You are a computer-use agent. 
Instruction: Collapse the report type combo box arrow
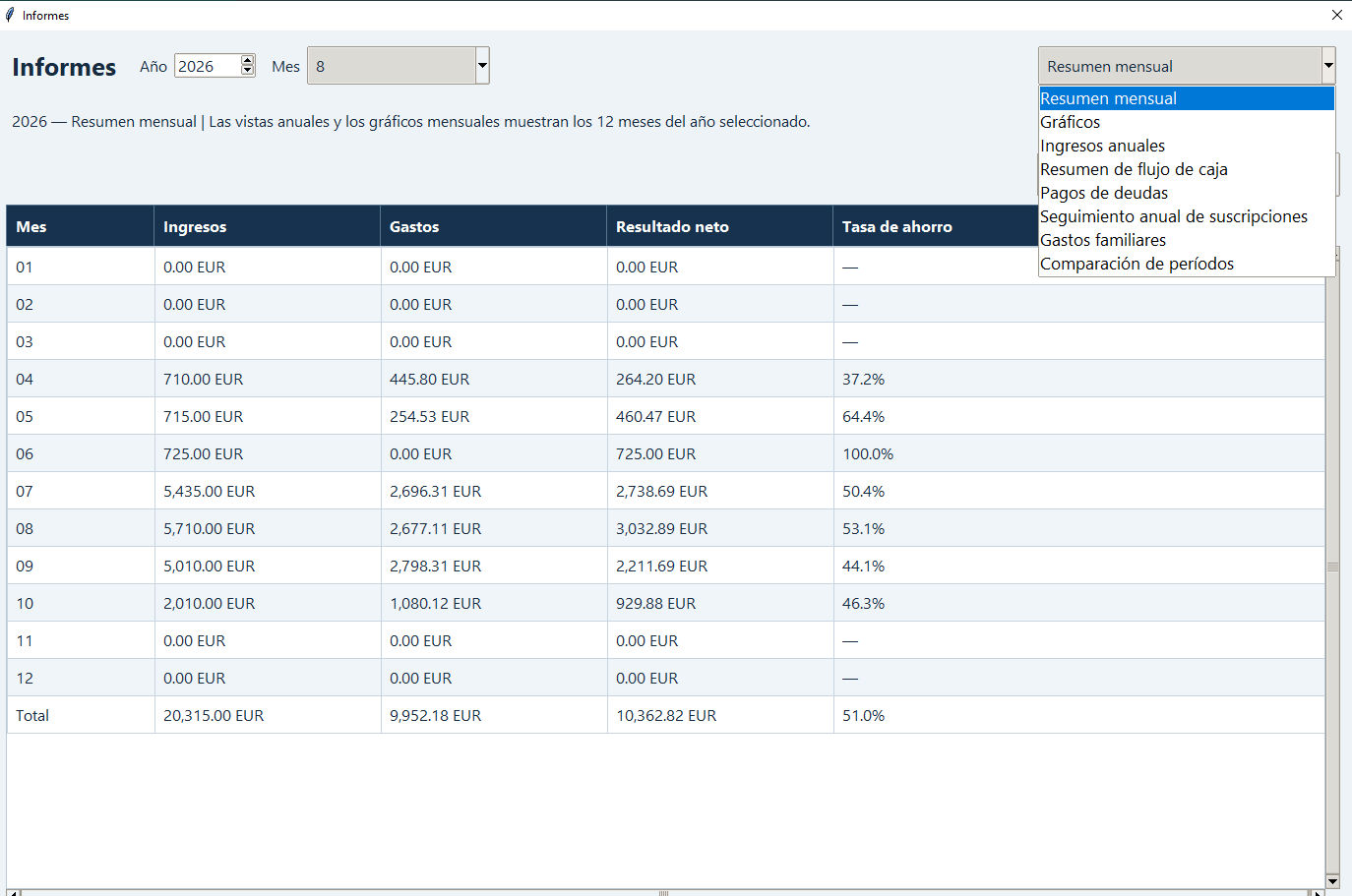tap(1328, 66)
